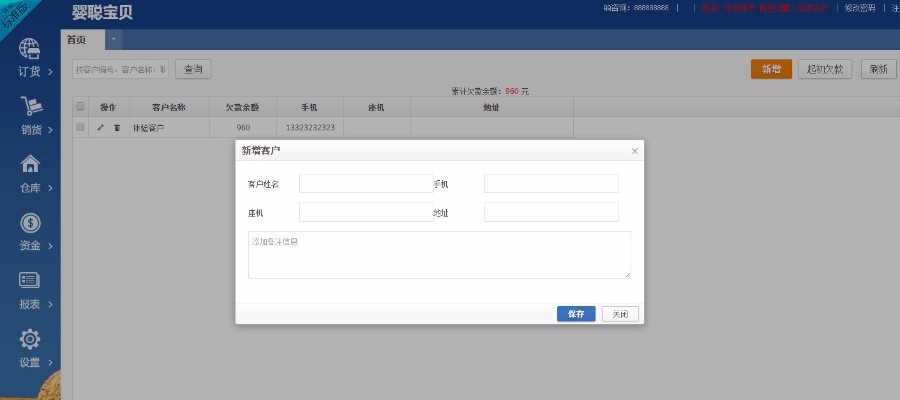900x400 pixels.
Task: Open the 仓库 warehouse house icon
Action: pyautogui.click(x=30, y=164)
